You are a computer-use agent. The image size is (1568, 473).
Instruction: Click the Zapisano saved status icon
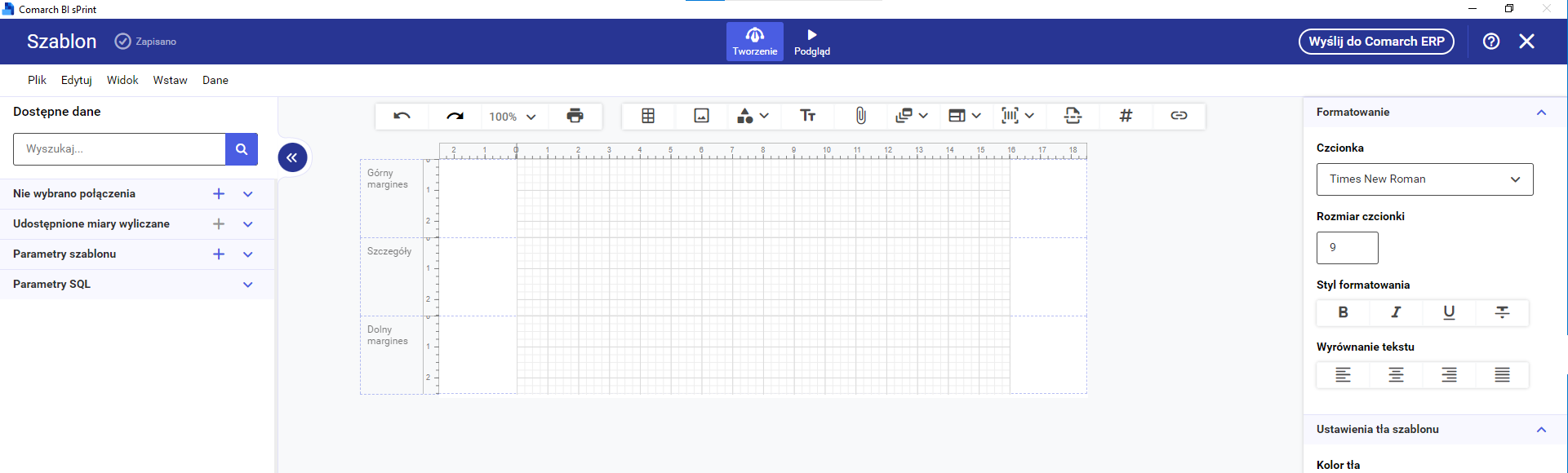pyautogui.click(x=122, y=42)
